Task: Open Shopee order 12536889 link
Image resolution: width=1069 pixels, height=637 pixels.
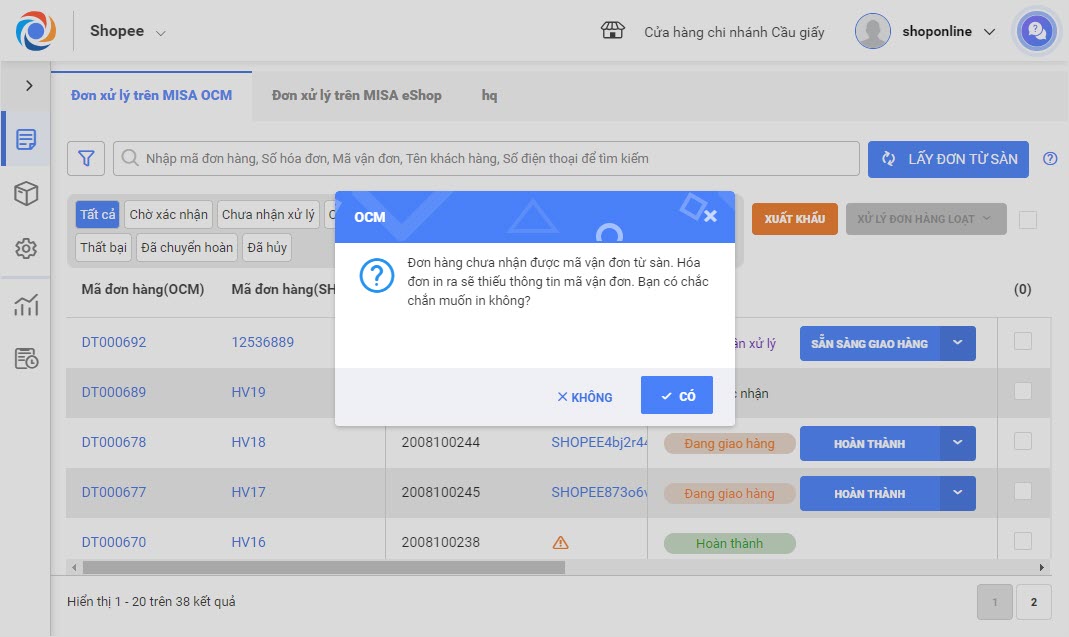Action: 262,342
